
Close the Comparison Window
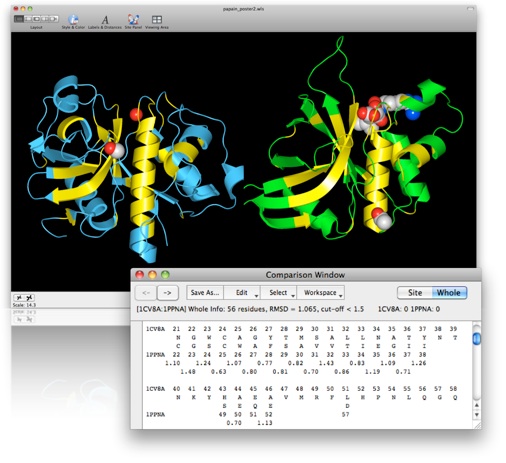pyautogui.click(x=139, y=275)
